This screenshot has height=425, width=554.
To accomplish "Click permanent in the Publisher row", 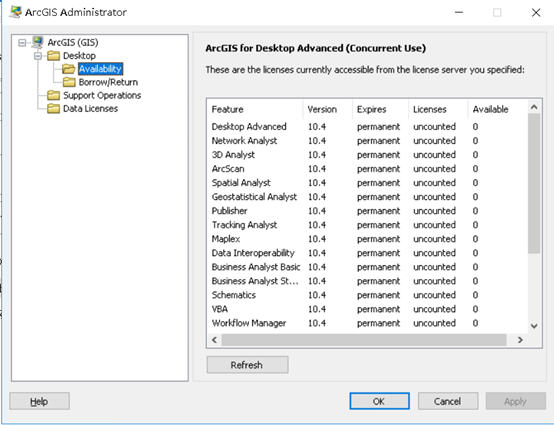I will [x=378, y=211].
